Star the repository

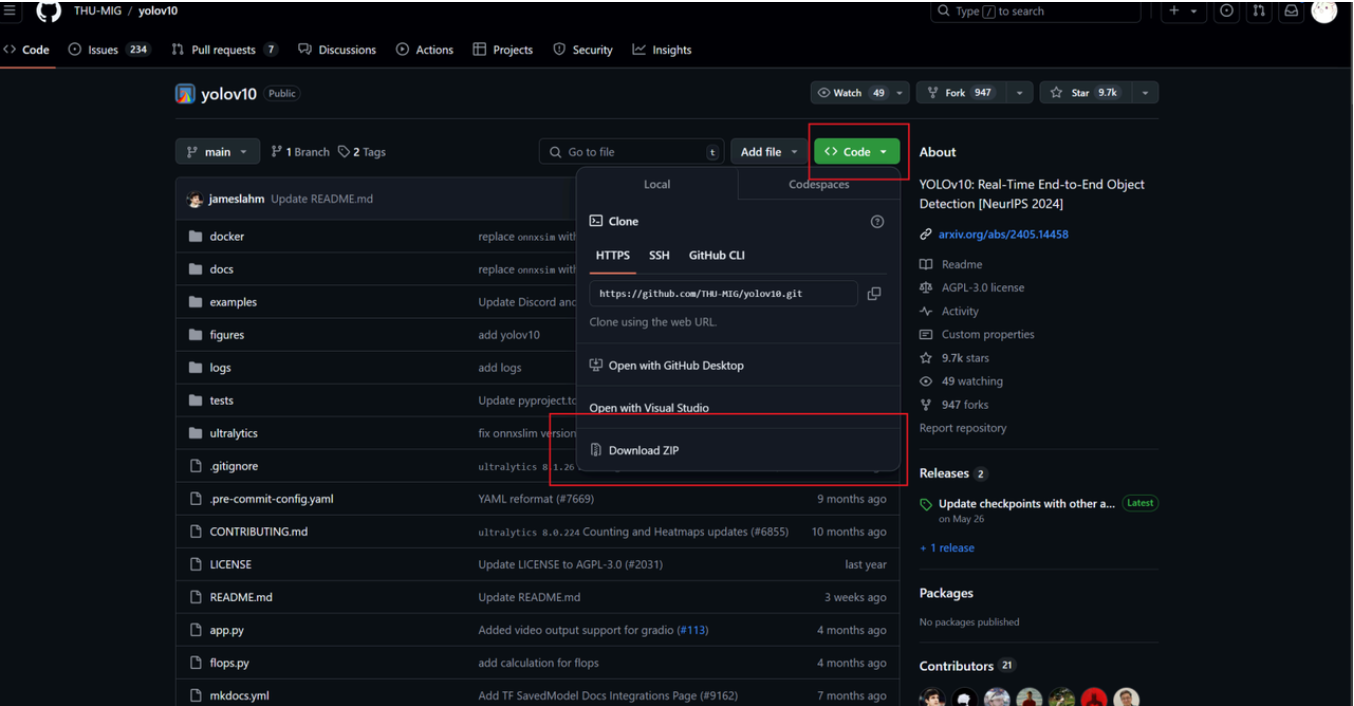1088,93
